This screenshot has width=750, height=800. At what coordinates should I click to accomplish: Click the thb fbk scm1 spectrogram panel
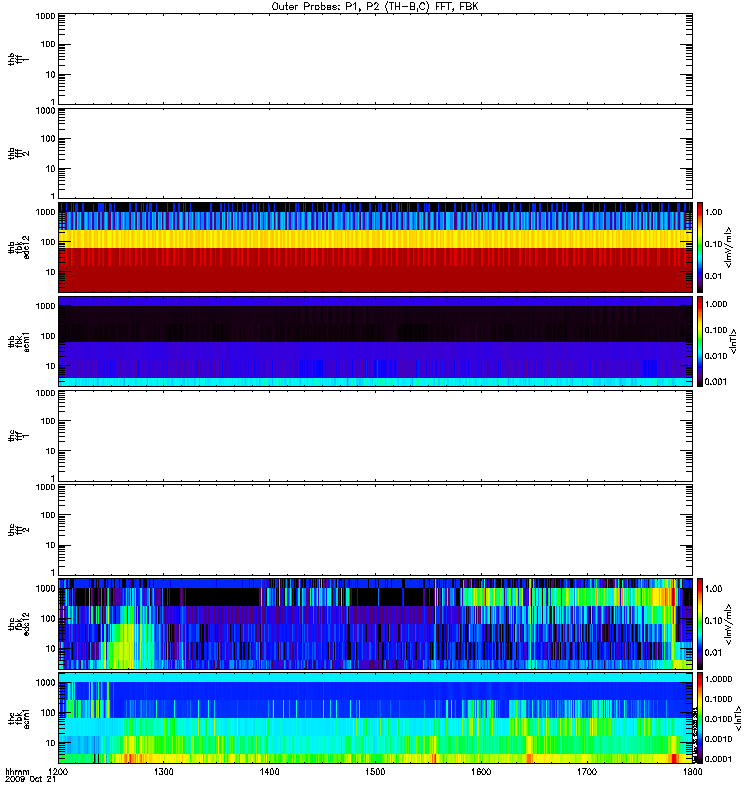pyautogui.click(x=376, y=341)
